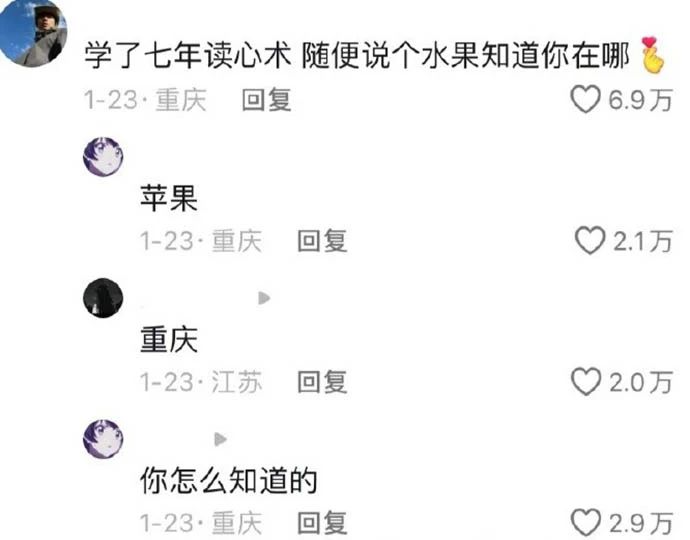The height and width of the screenshot is (540, 690).
Task: Tap the reply-to arrow beside the dark avatar
Action: (x=264, y=298)
